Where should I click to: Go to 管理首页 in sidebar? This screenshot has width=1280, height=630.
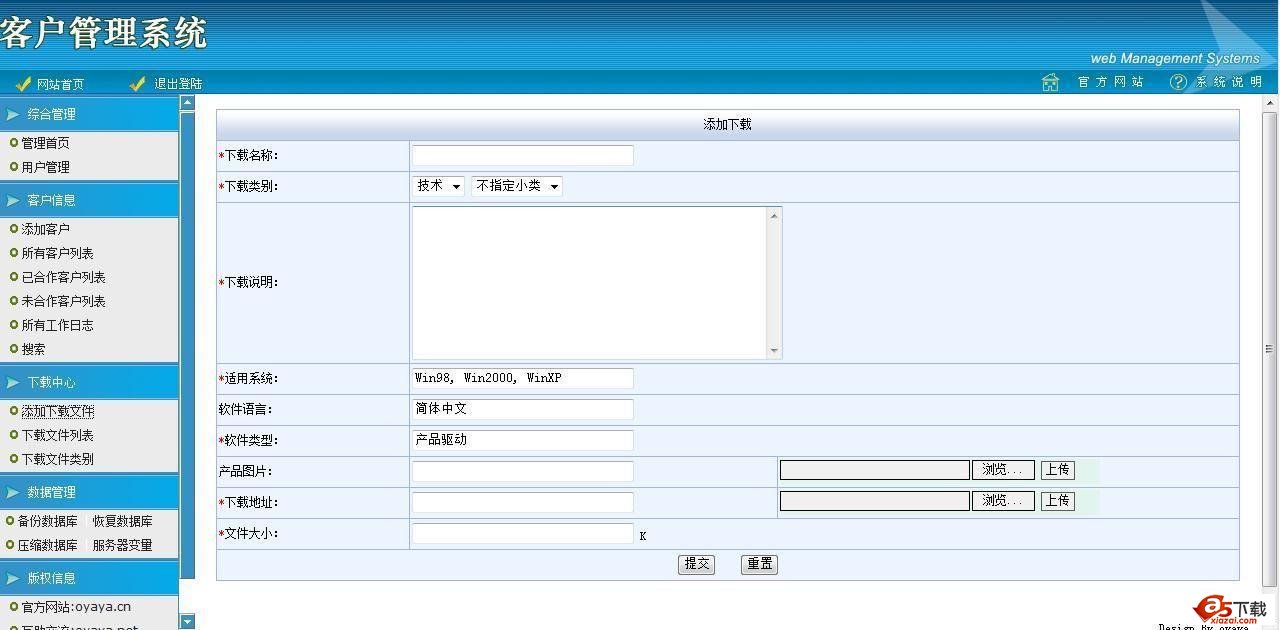(46, 143)
